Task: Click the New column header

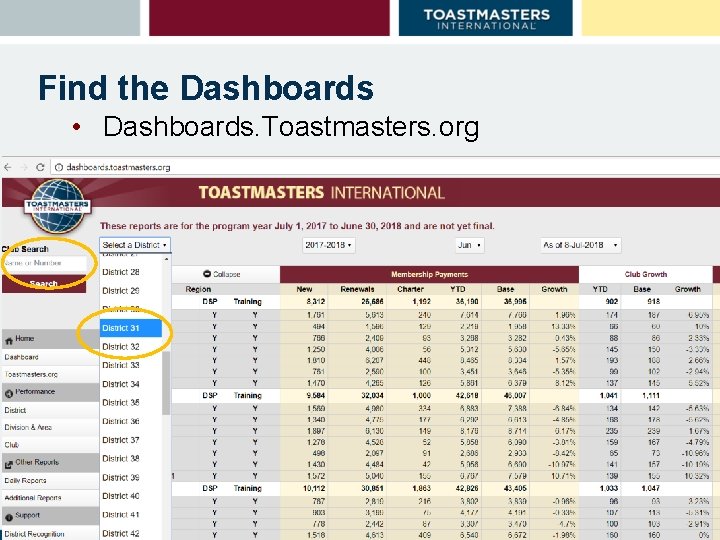Action: coord(304,289)
